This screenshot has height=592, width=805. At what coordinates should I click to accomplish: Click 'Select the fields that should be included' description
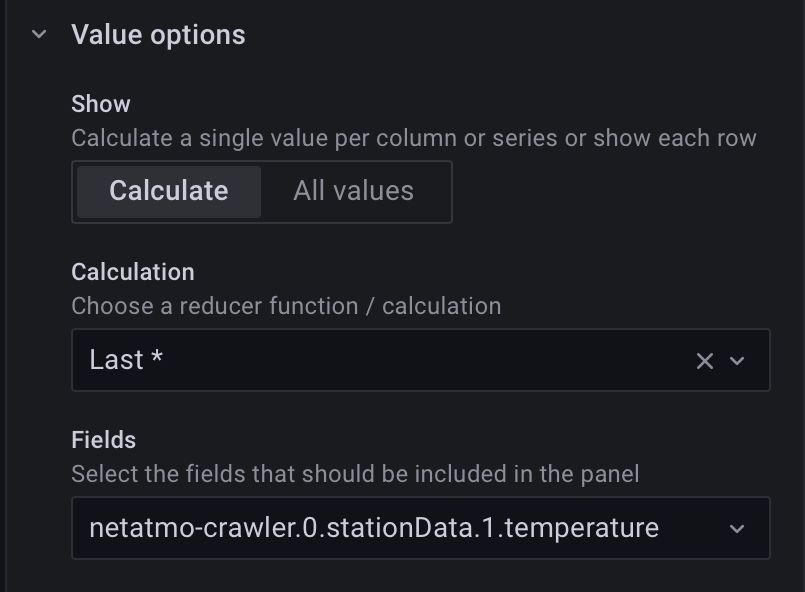coord(355,474)
